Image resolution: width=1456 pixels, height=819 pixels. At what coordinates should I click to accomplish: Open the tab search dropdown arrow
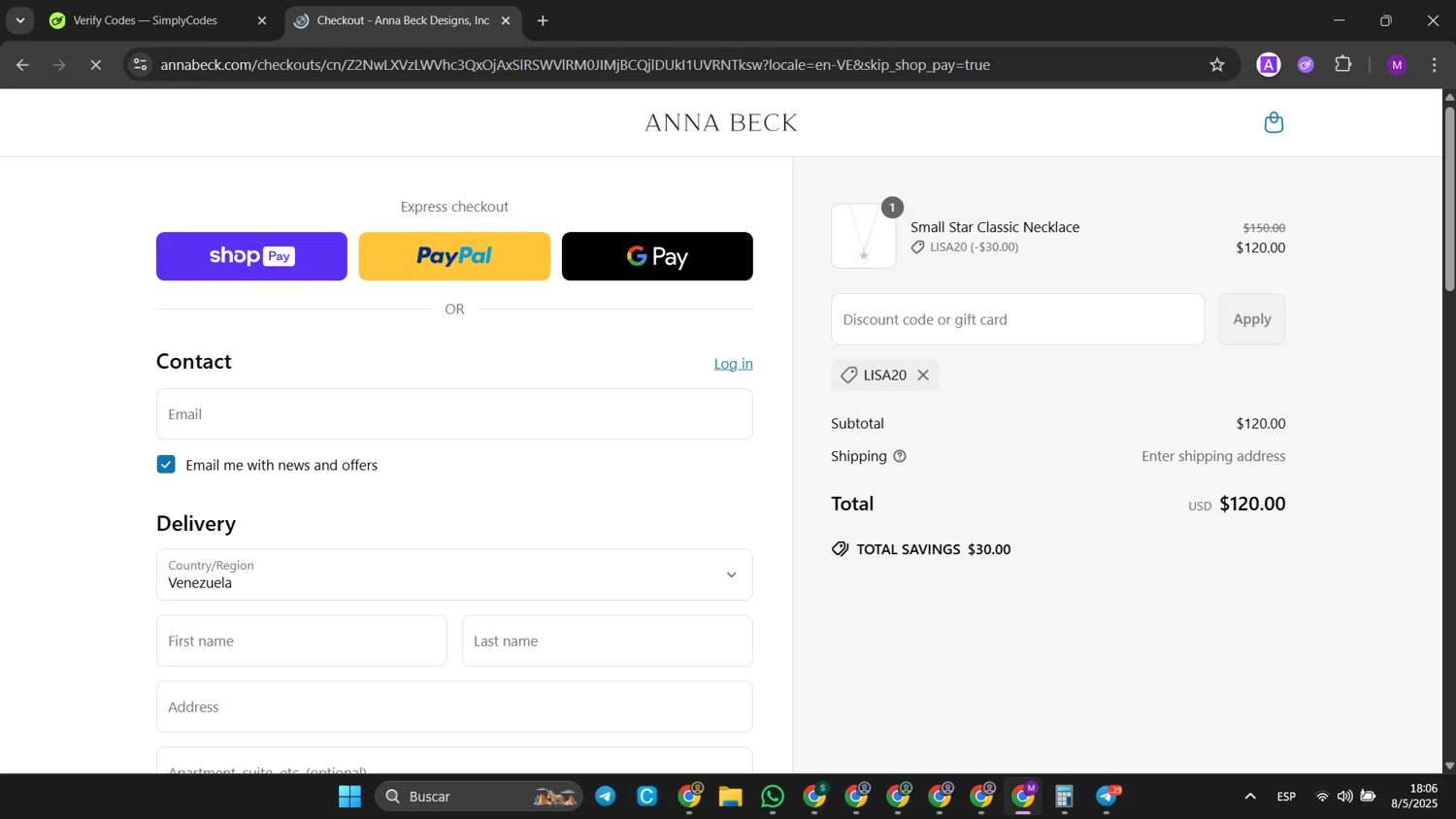coord(19,20)
